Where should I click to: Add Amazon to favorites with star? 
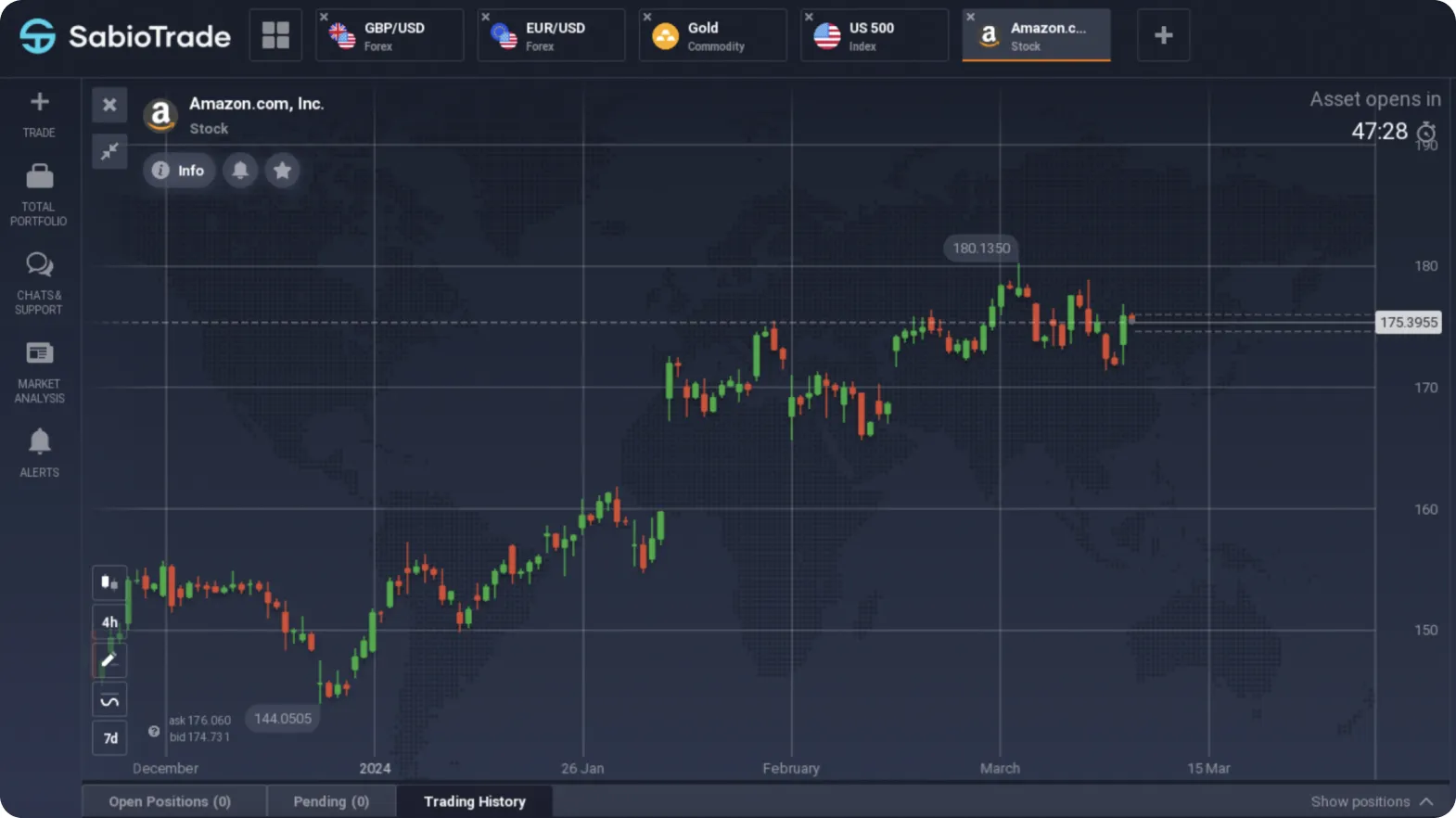[283, 171]
